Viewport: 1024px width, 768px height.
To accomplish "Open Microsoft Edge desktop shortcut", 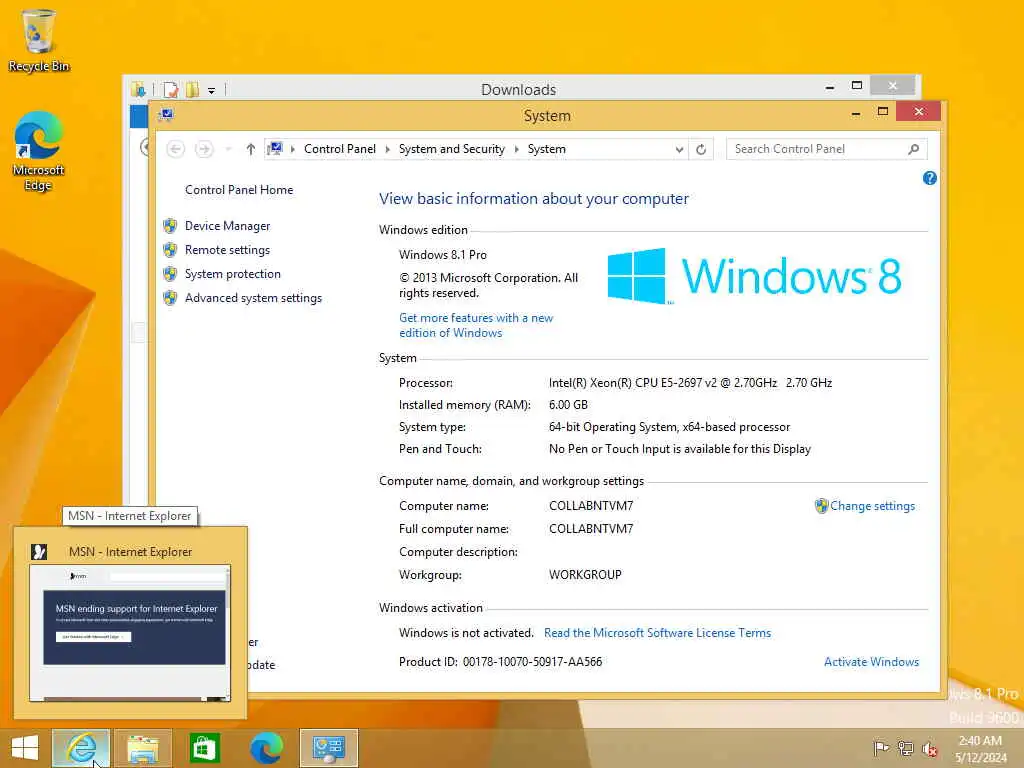I will coord(39,152).
